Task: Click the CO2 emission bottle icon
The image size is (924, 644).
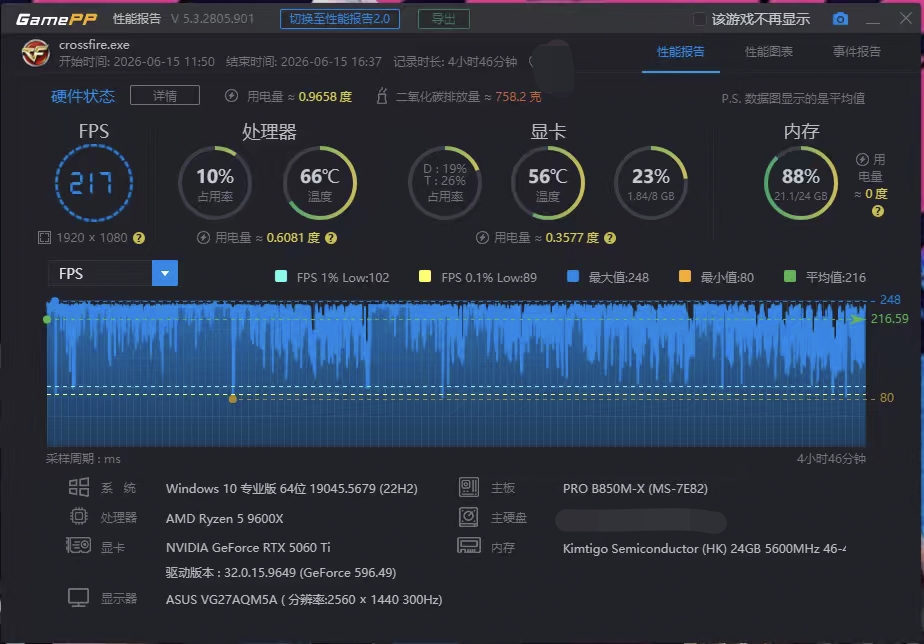Action: pyautogui.click(x=382, y=95)
